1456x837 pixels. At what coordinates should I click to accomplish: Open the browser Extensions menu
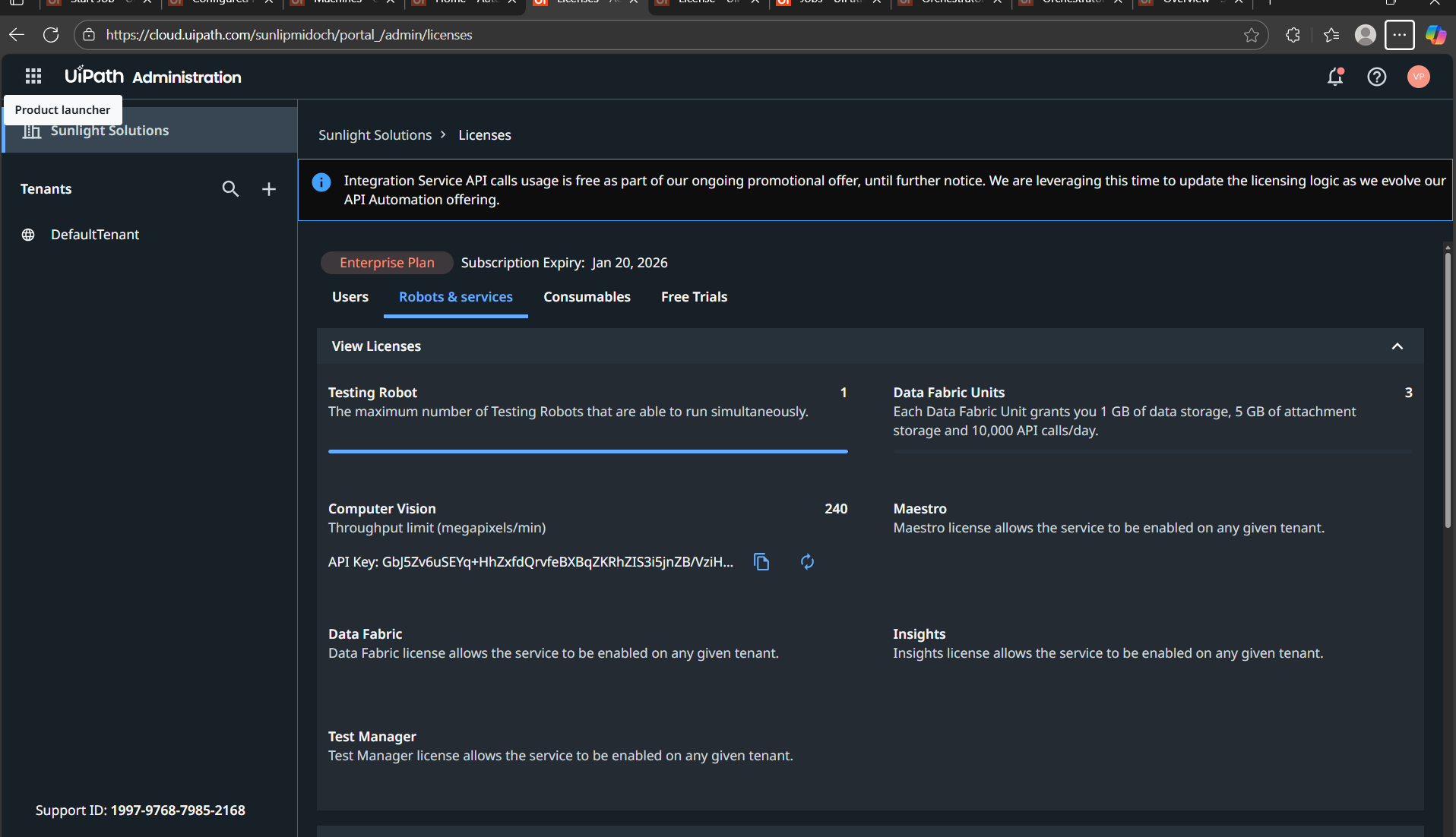(1293, 35)
